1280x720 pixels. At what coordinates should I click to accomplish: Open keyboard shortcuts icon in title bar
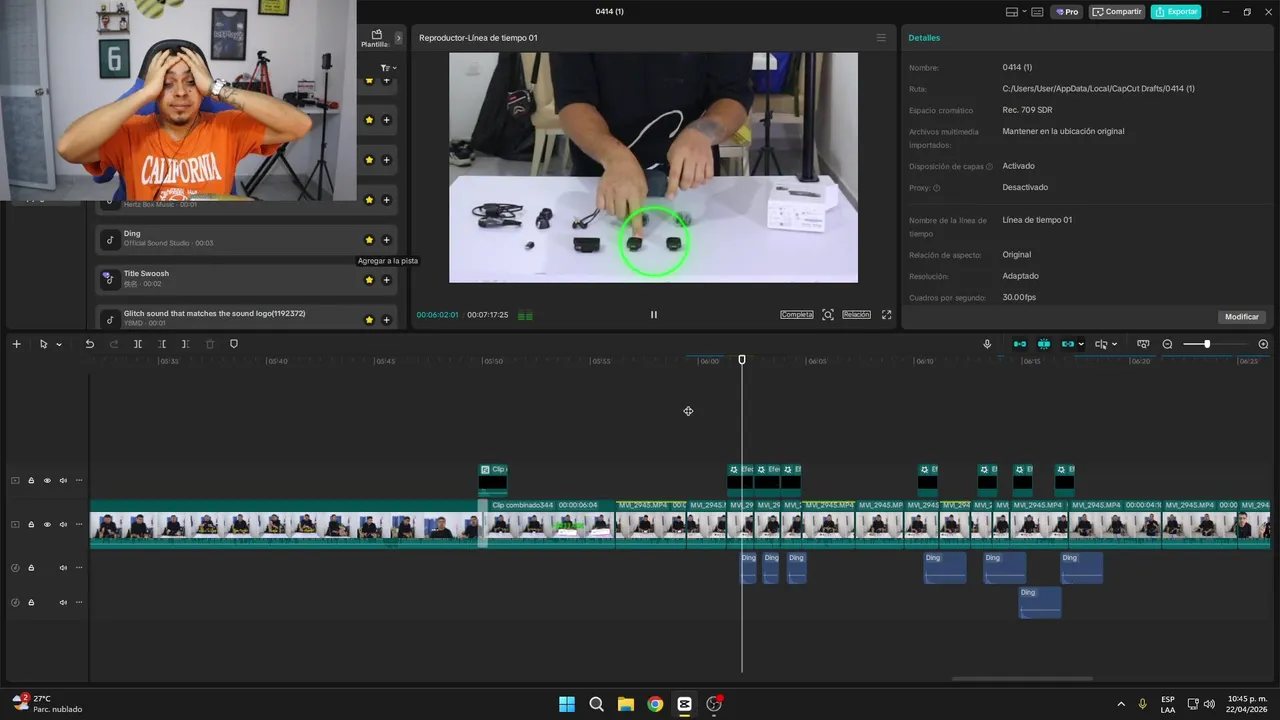(x=1037, y=12)
